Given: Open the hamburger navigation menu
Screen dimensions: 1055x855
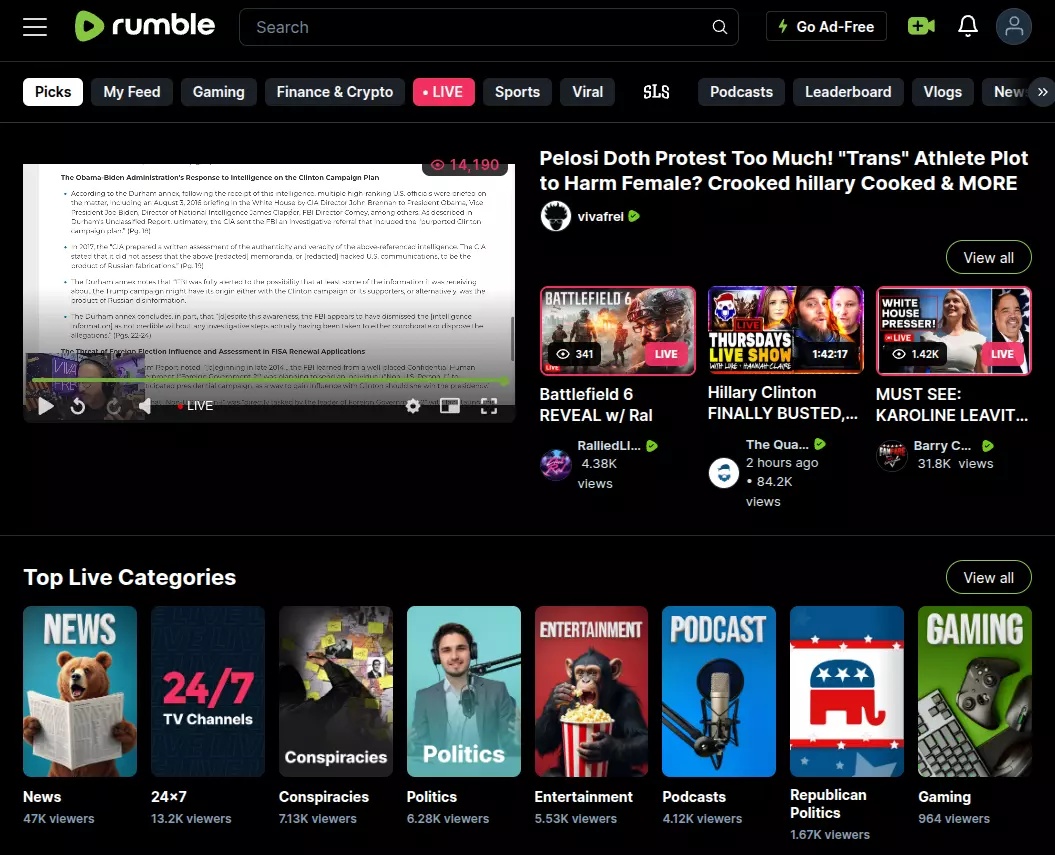Looking at the screenshot, I should tap(35, 27).
